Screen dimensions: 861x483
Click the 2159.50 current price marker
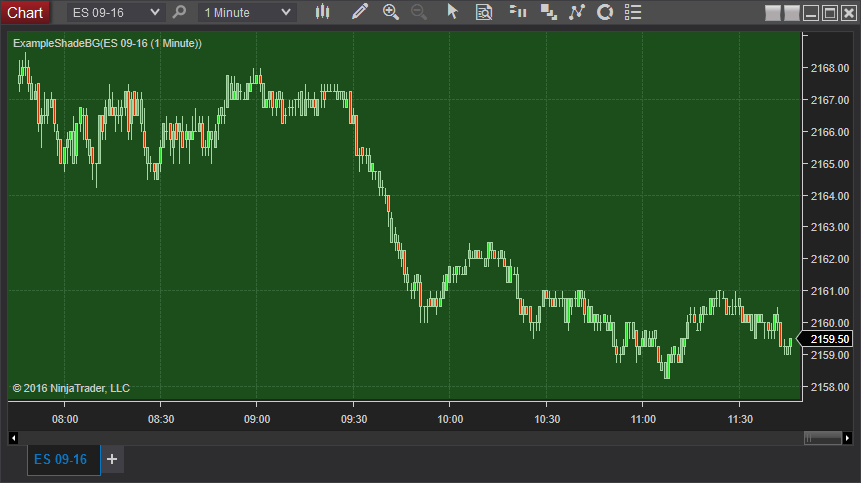[826, 339]
